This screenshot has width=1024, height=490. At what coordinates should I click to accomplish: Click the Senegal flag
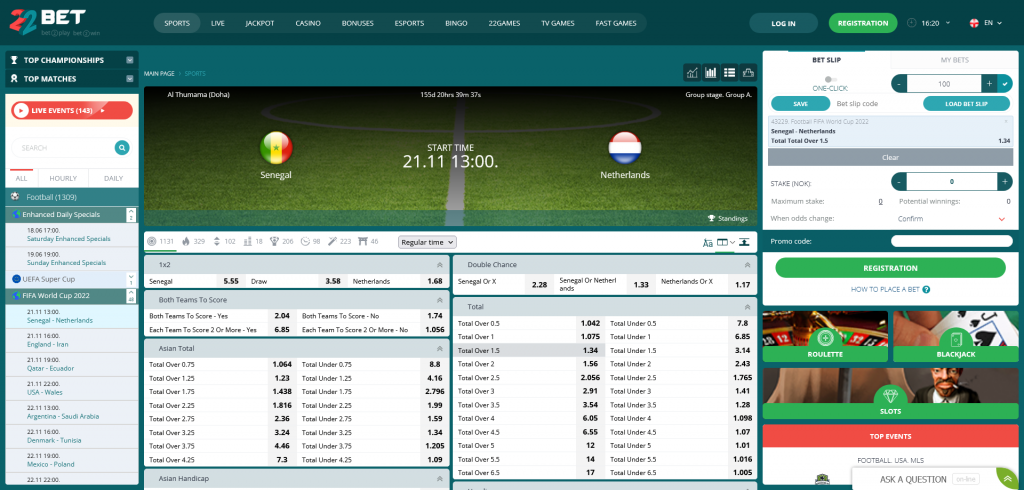276,148
